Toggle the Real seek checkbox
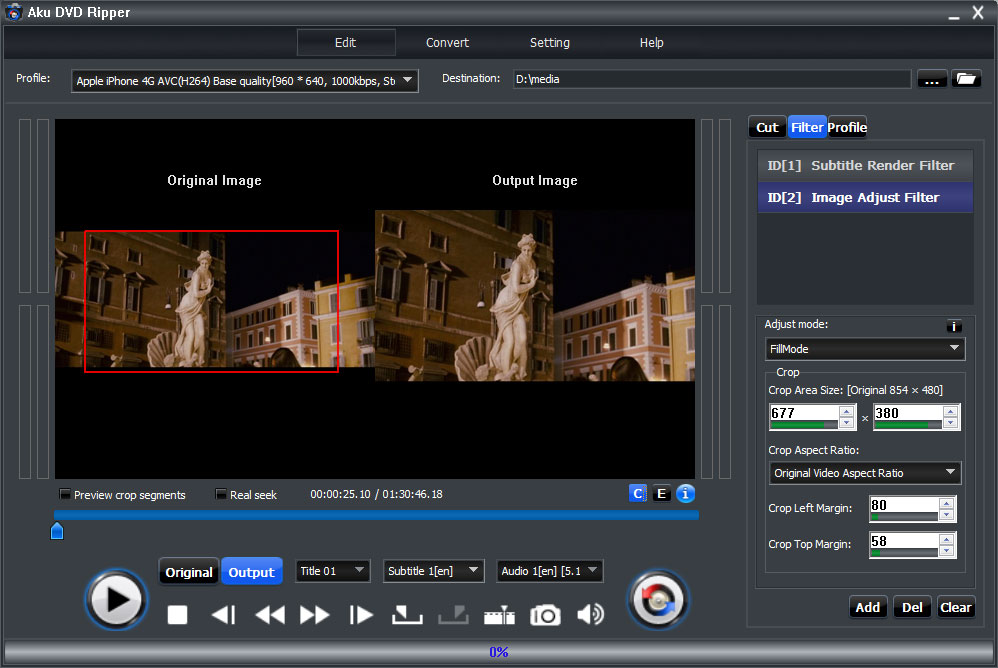Image resolution: width=998 pixels, height=668 pixels. click(221, 495)
